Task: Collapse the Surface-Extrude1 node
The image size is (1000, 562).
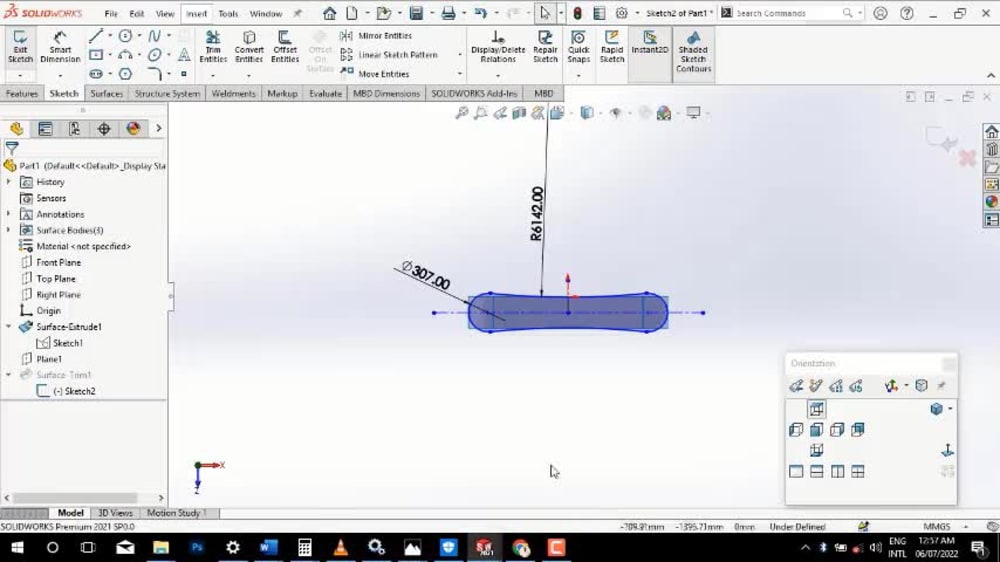Action: coord(8,327)
